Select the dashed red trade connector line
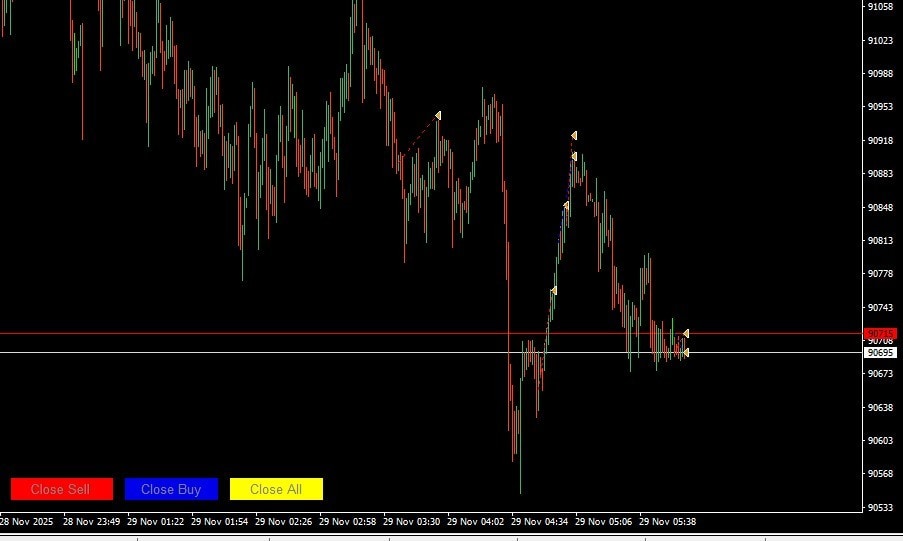 (x=420, y=136)
